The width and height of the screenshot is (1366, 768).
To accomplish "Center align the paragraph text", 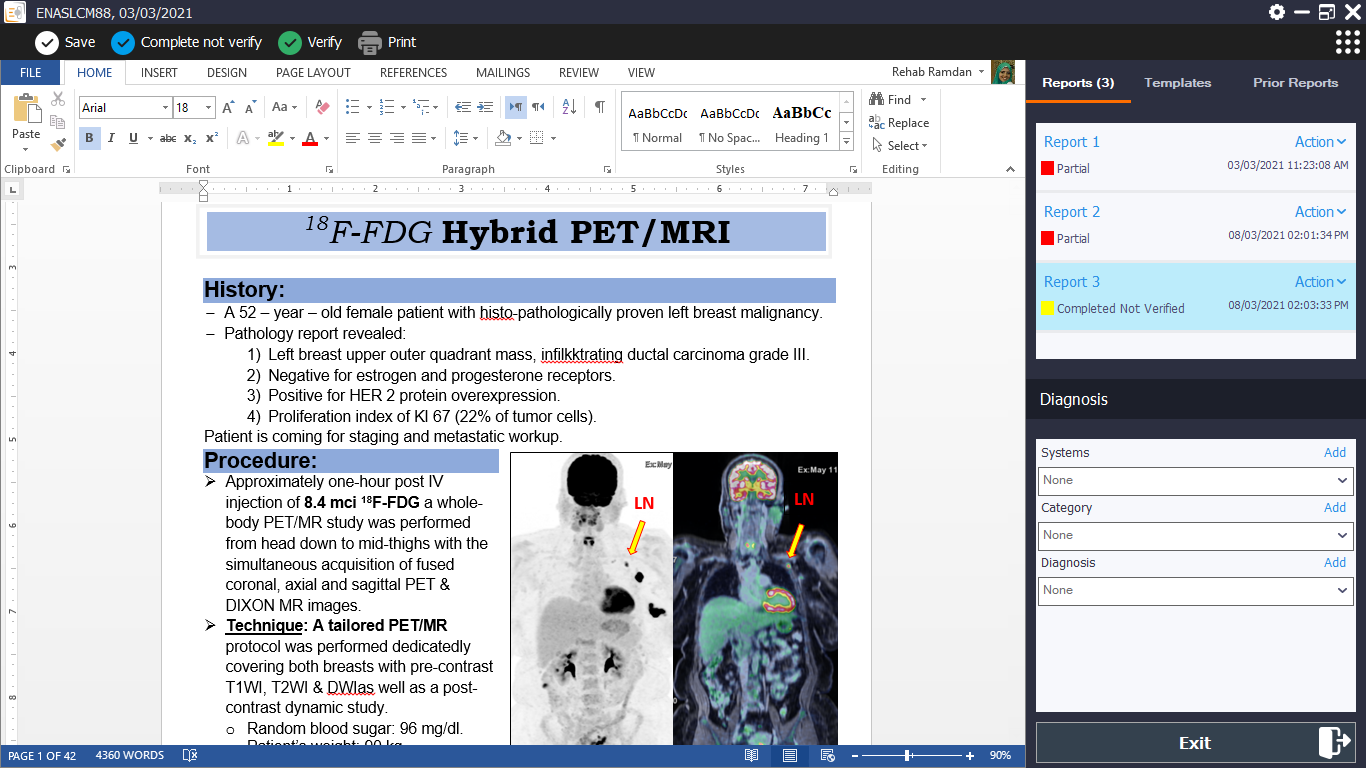I will pyautogui.click(x=374, y=138).
